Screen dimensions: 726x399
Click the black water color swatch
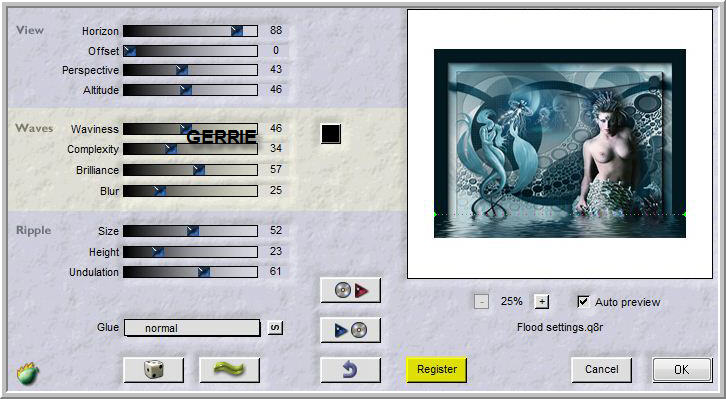coord(331,134)
